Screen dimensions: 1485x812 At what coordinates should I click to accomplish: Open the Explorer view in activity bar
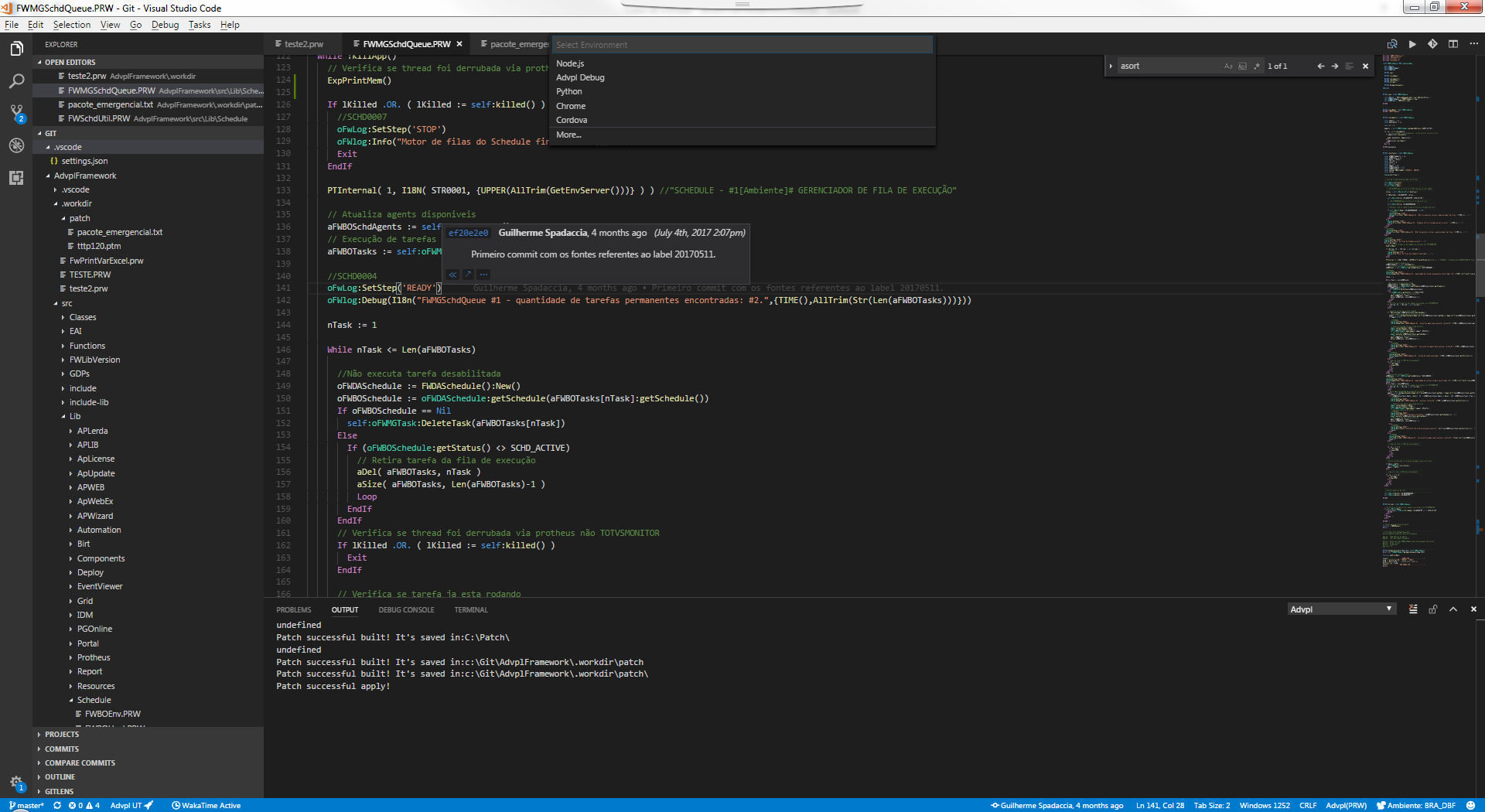click(16, 49)
